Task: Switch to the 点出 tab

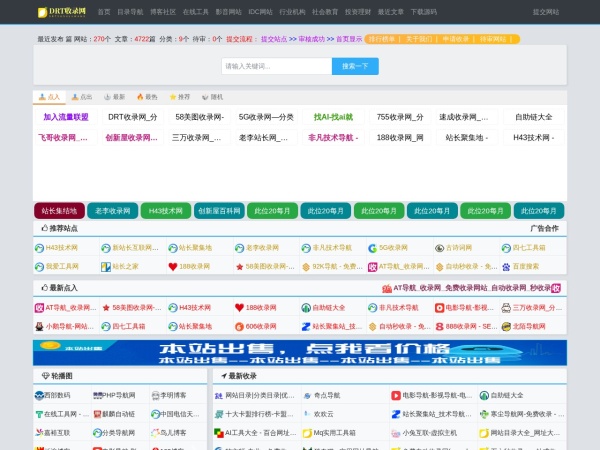Action: 82,97
